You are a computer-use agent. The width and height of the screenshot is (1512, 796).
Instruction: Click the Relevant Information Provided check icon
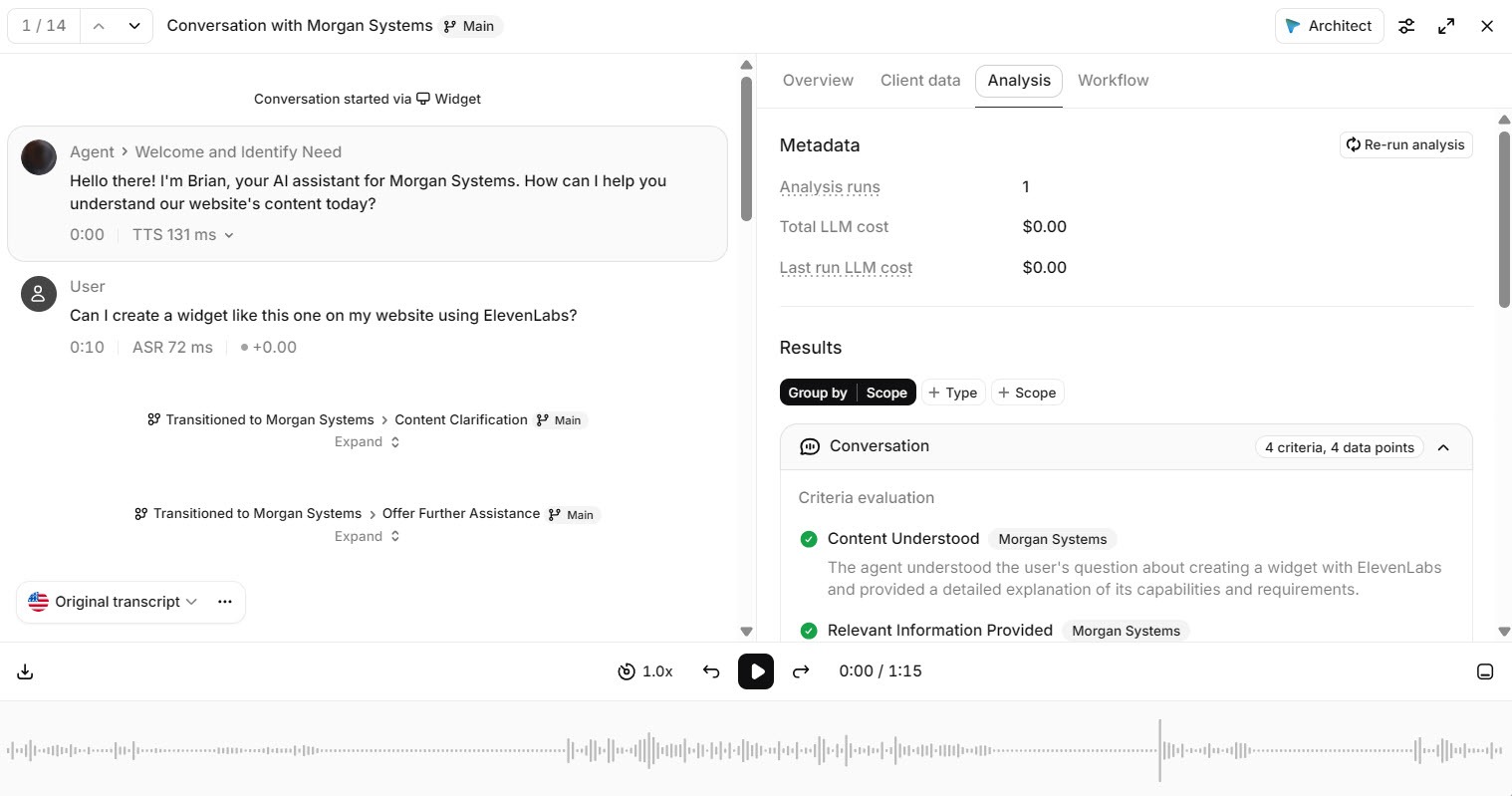tap(809, 631)
